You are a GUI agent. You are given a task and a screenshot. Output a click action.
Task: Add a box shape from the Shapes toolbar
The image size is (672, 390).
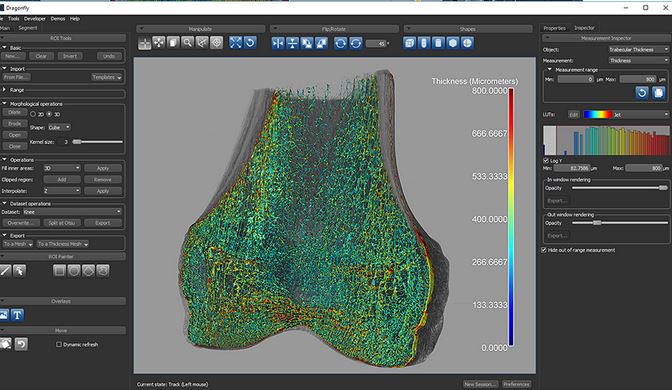(409, 43)
